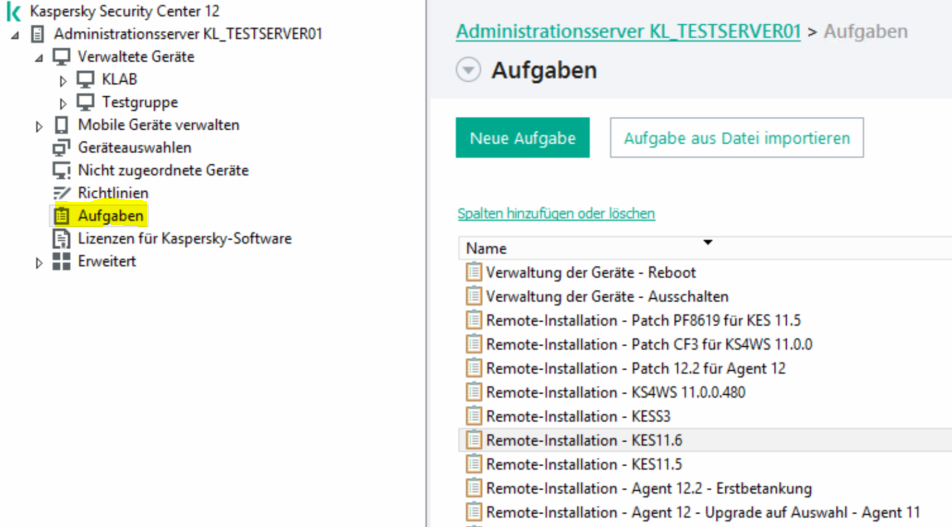Click task icon for Verwaltung der Geräte - Ausschalten
Viewport: 952px width, 527px height.
(474, 296)
